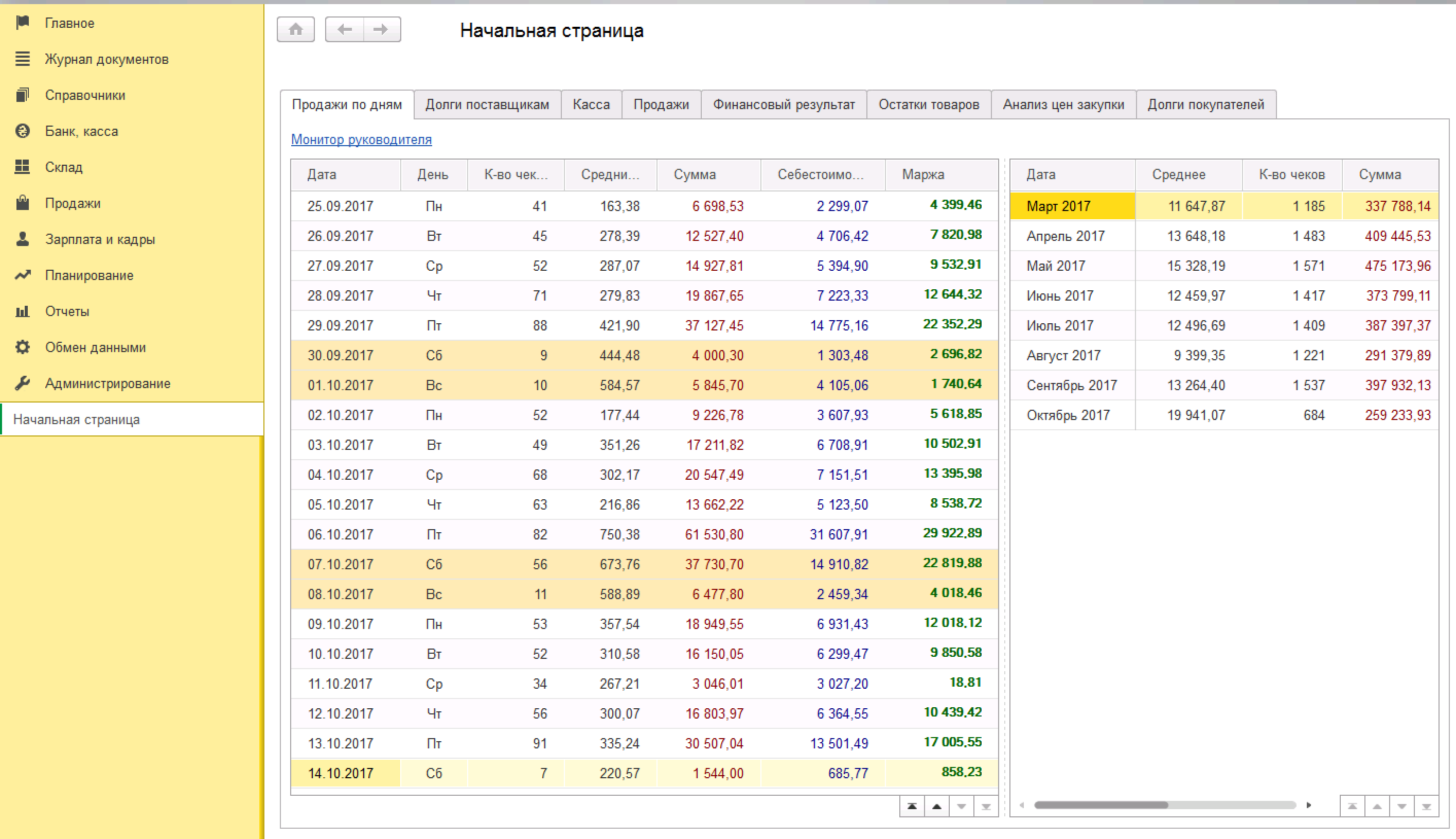The width and height of the screenshot is (1456, 839).
Task: Open the Планирование section icon
Action: [23, 275]
